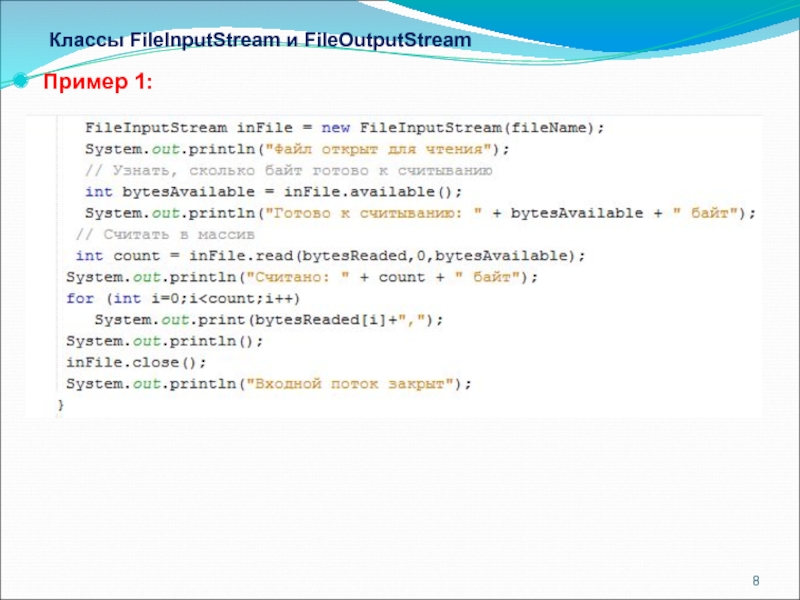Image resolution: width=800 pixels, height=600 pixels.
Task: Click the empty 'System.out.println();' line
Action: (165, 341)
